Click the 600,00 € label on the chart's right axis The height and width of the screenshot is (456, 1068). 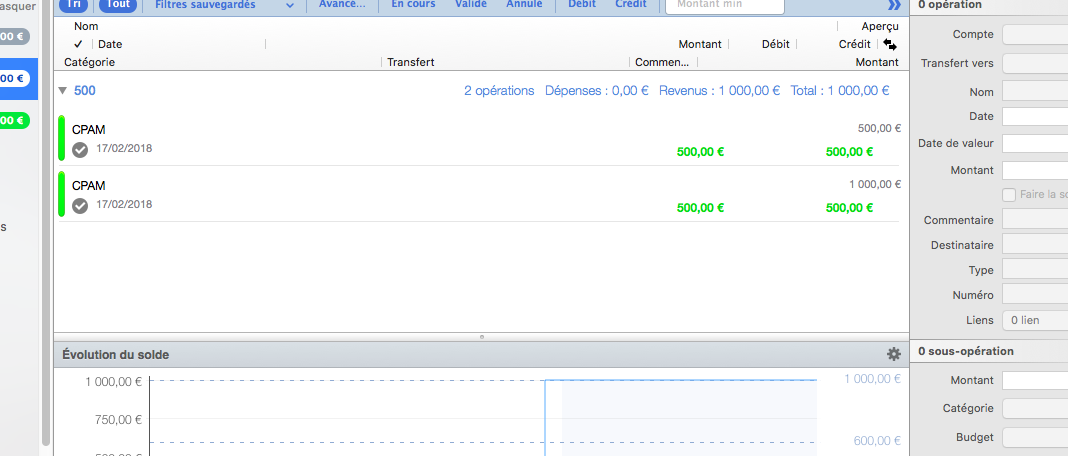(877, 441)
